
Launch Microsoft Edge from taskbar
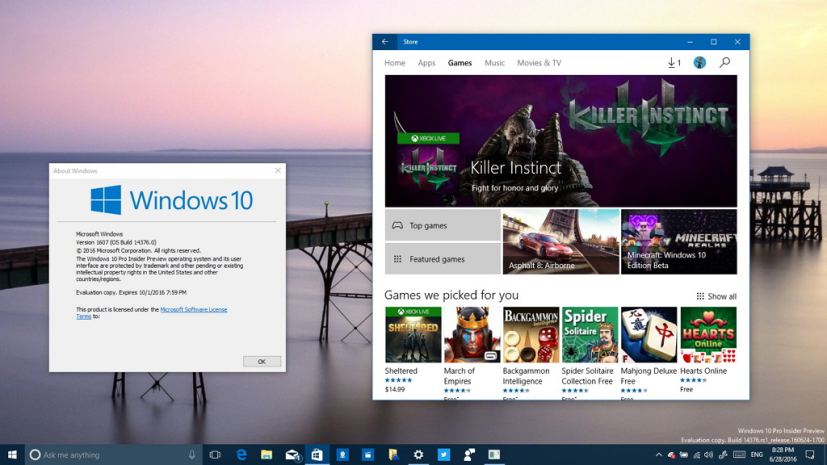coord(241,454)
